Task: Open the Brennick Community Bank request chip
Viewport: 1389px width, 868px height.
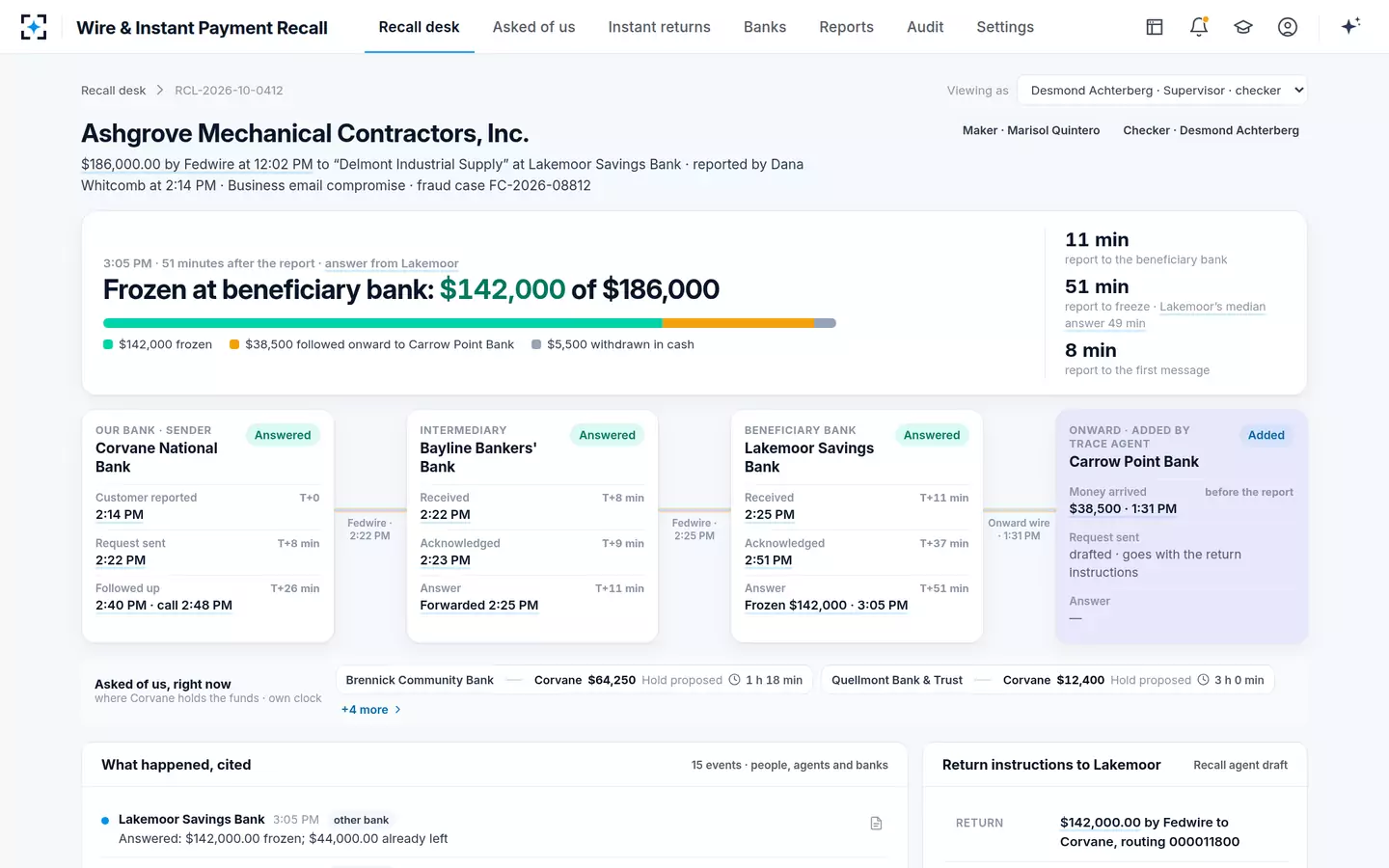Action: click(574, 680)
